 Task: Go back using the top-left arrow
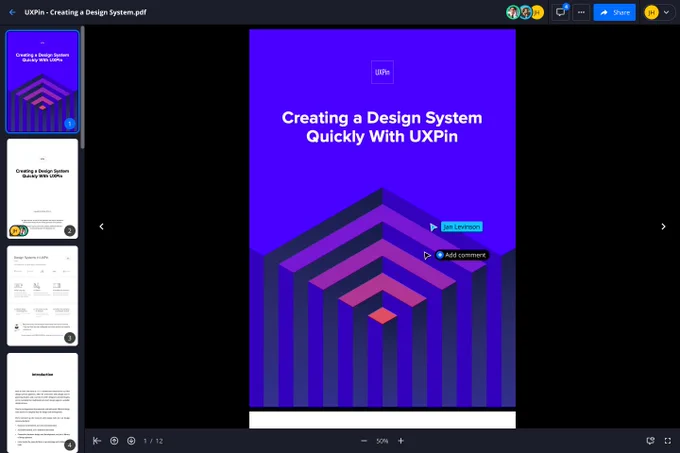[12, 12]
